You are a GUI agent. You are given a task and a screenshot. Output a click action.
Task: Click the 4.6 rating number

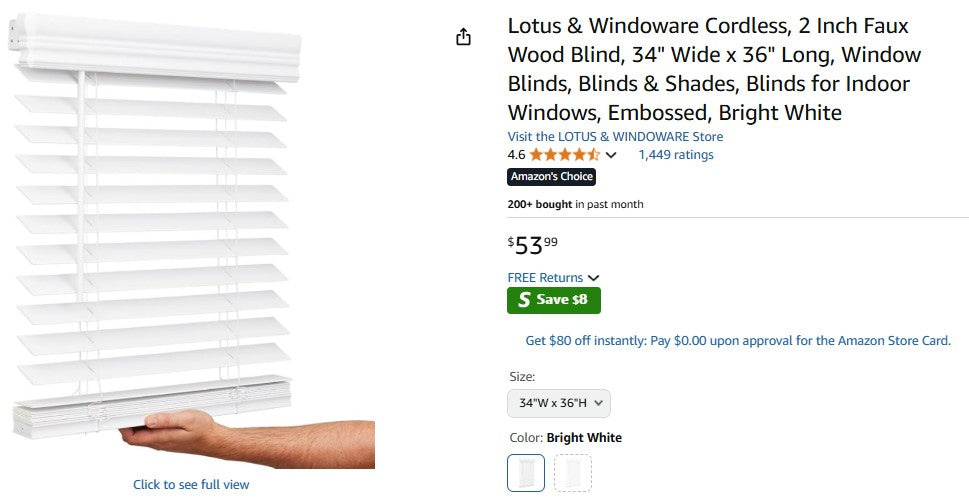tap(516, 155)
